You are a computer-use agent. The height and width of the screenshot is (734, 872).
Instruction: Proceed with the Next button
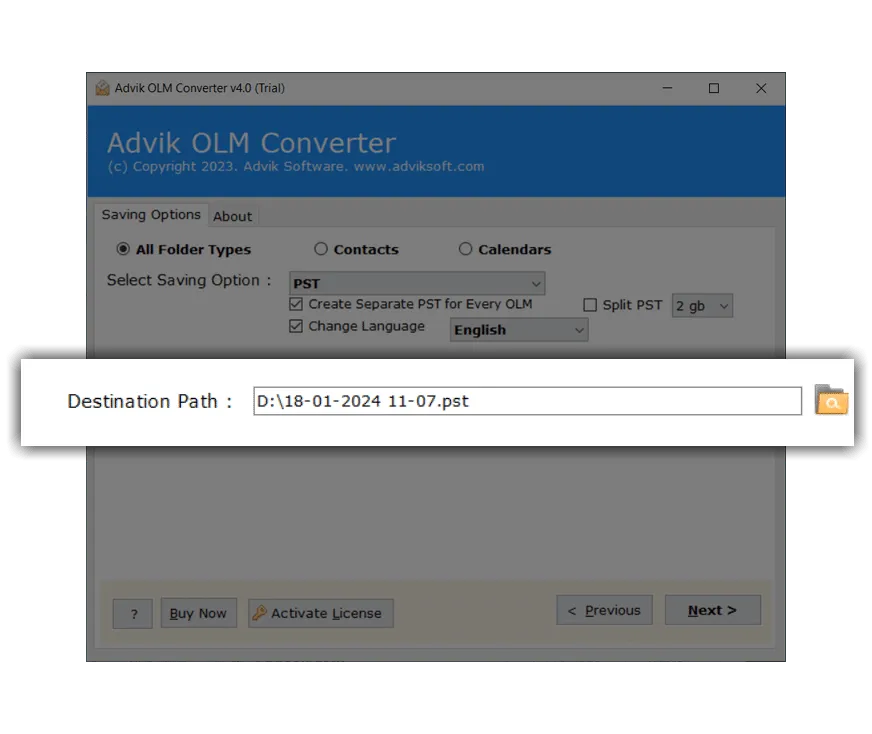click(713, 610)
